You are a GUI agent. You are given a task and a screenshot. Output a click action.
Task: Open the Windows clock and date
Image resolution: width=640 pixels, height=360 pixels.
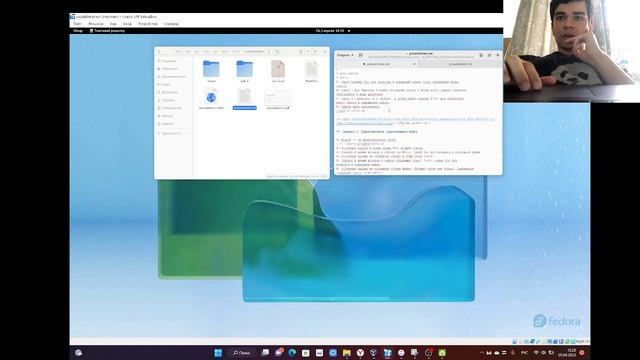tap(567, 353)
